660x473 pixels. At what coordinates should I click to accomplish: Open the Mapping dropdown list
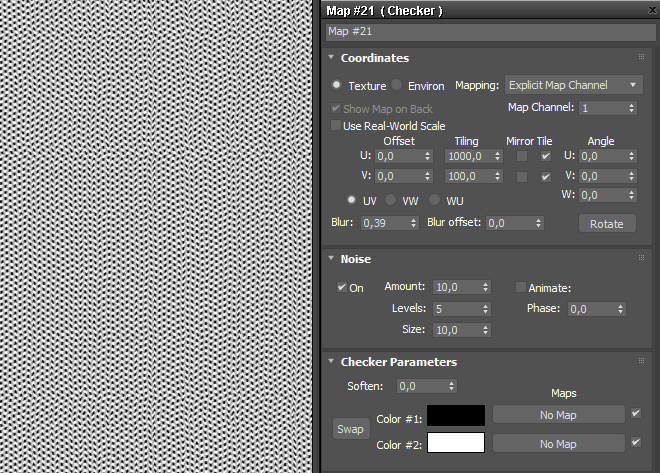pyautogui.click(x=574, y=85)
